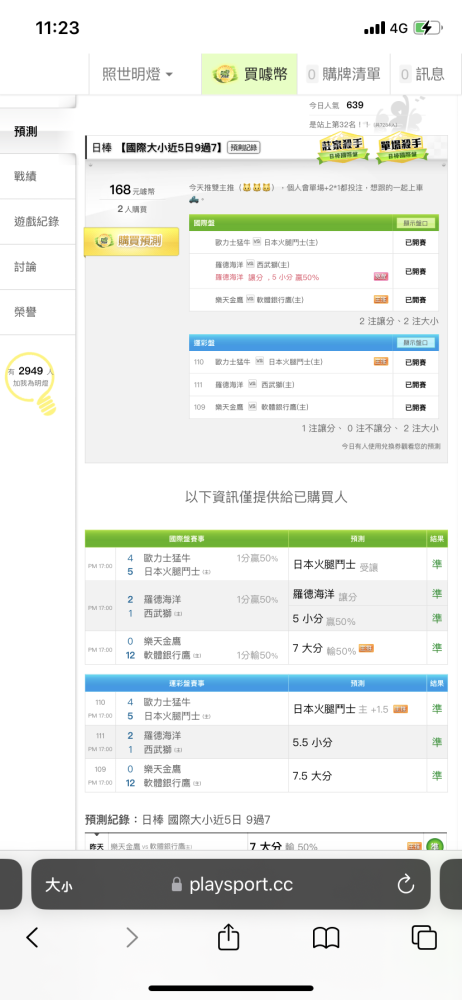This screenshot has width=462, height=1000.
Task: Click the 5.5 小分 prediction cell
Action: point(358,742)
